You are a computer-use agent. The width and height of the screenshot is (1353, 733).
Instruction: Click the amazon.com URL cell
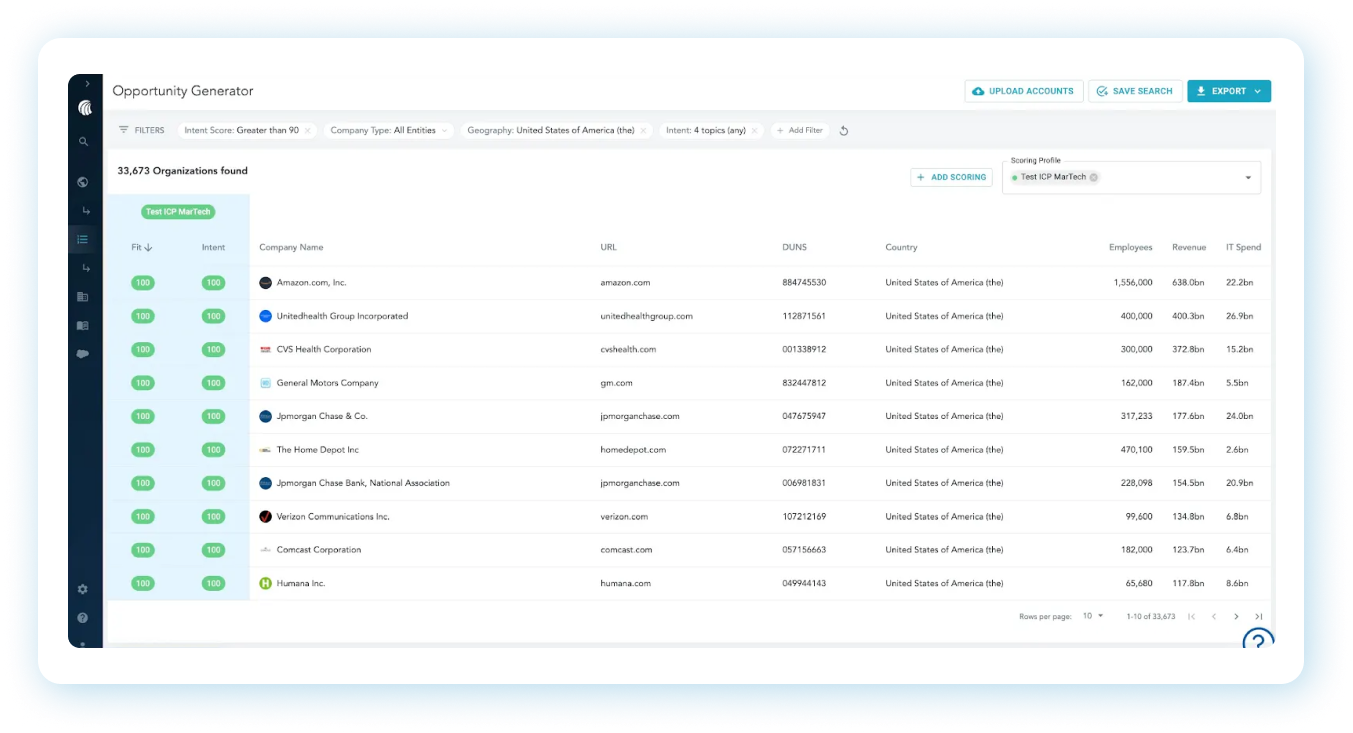625,283
